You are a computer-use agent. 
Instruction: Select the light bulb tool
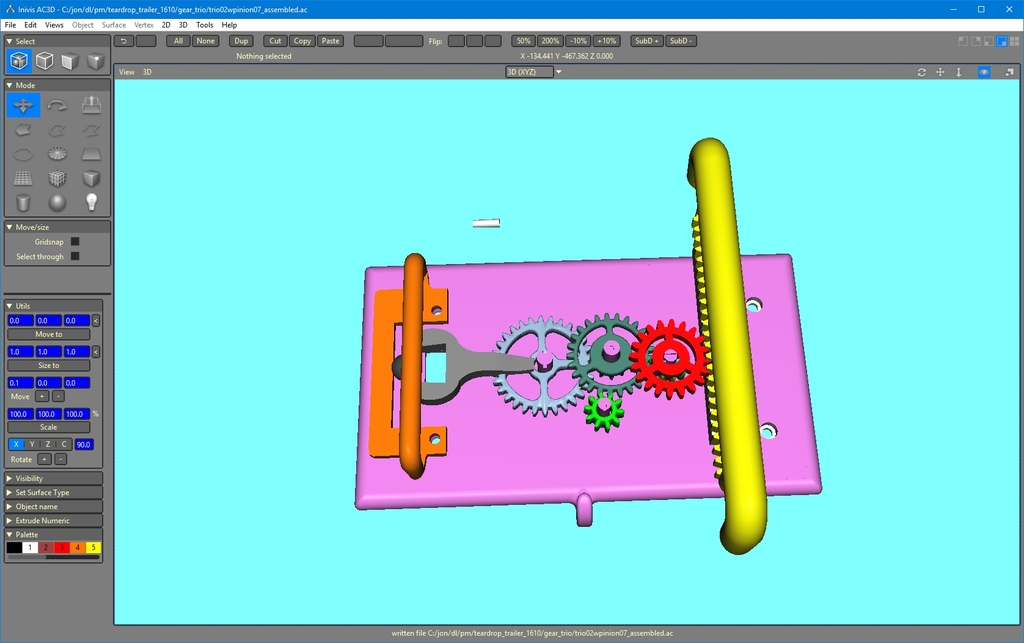pyautogui.click(x=91, y=203)
